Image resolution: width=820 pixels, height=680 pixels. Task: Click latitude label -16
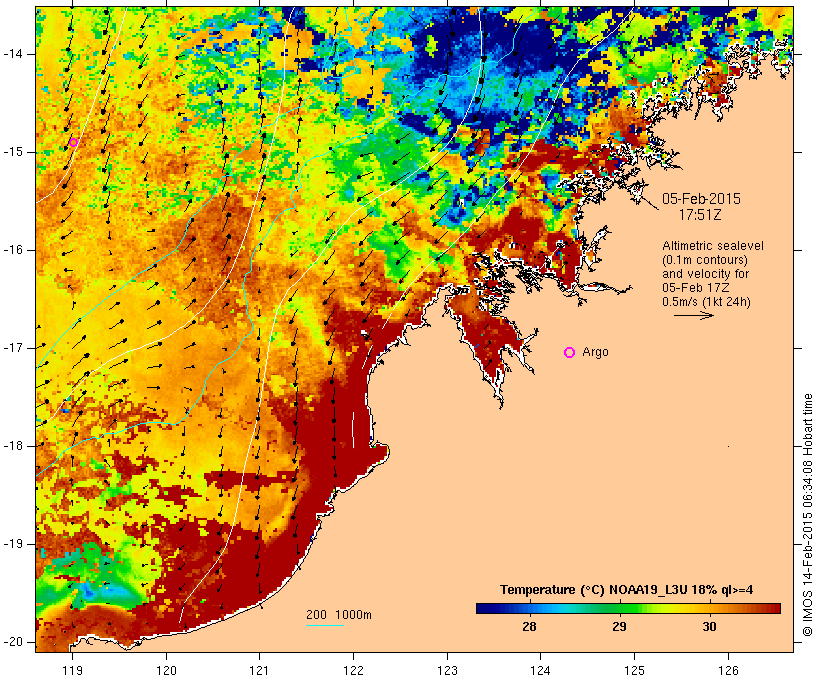point(13,250)
